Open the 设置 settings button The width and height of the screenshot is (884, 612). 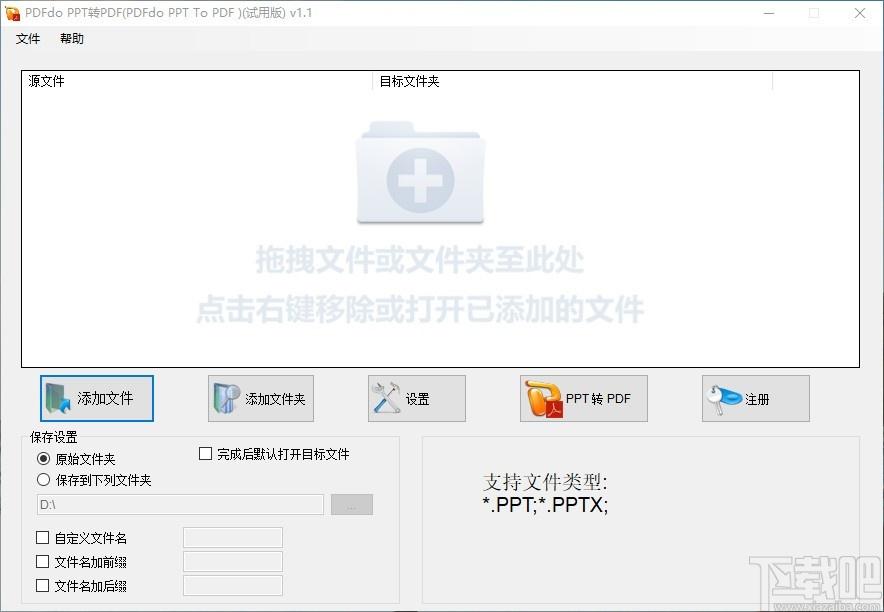coord(417,398)
